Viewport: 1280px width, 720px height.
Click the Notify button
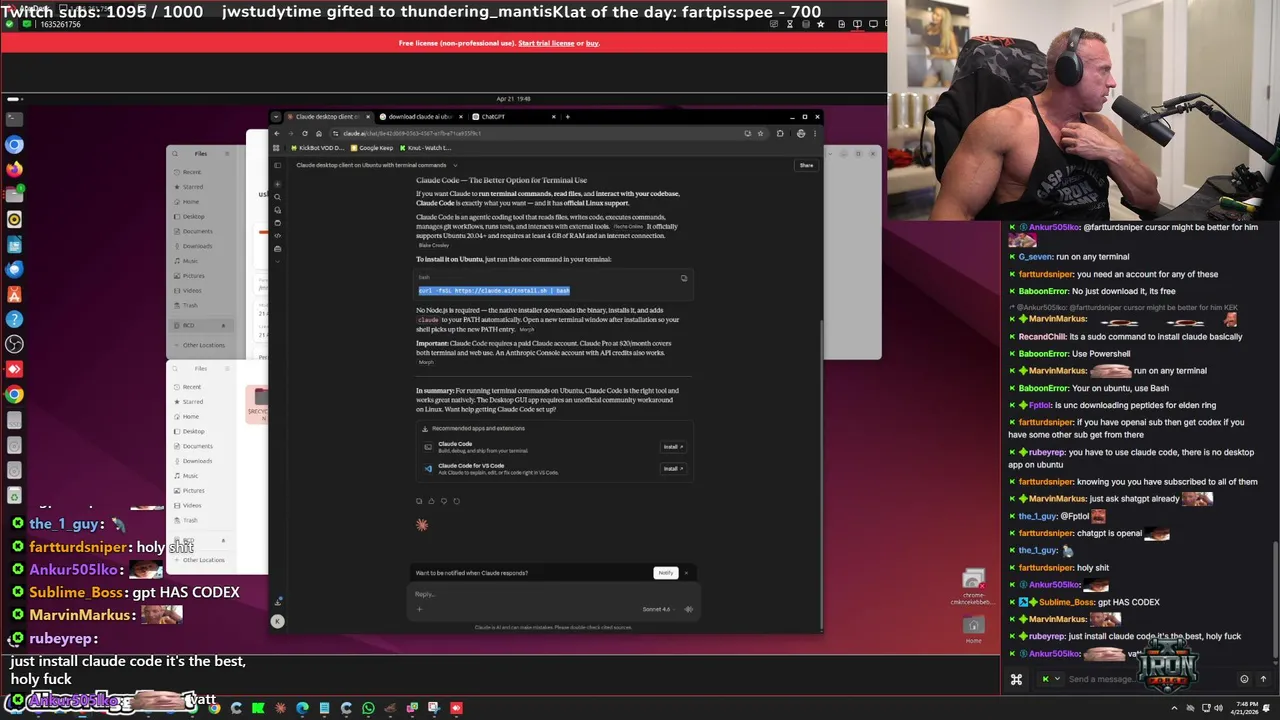pyautogui.click(x=665, y=573)
